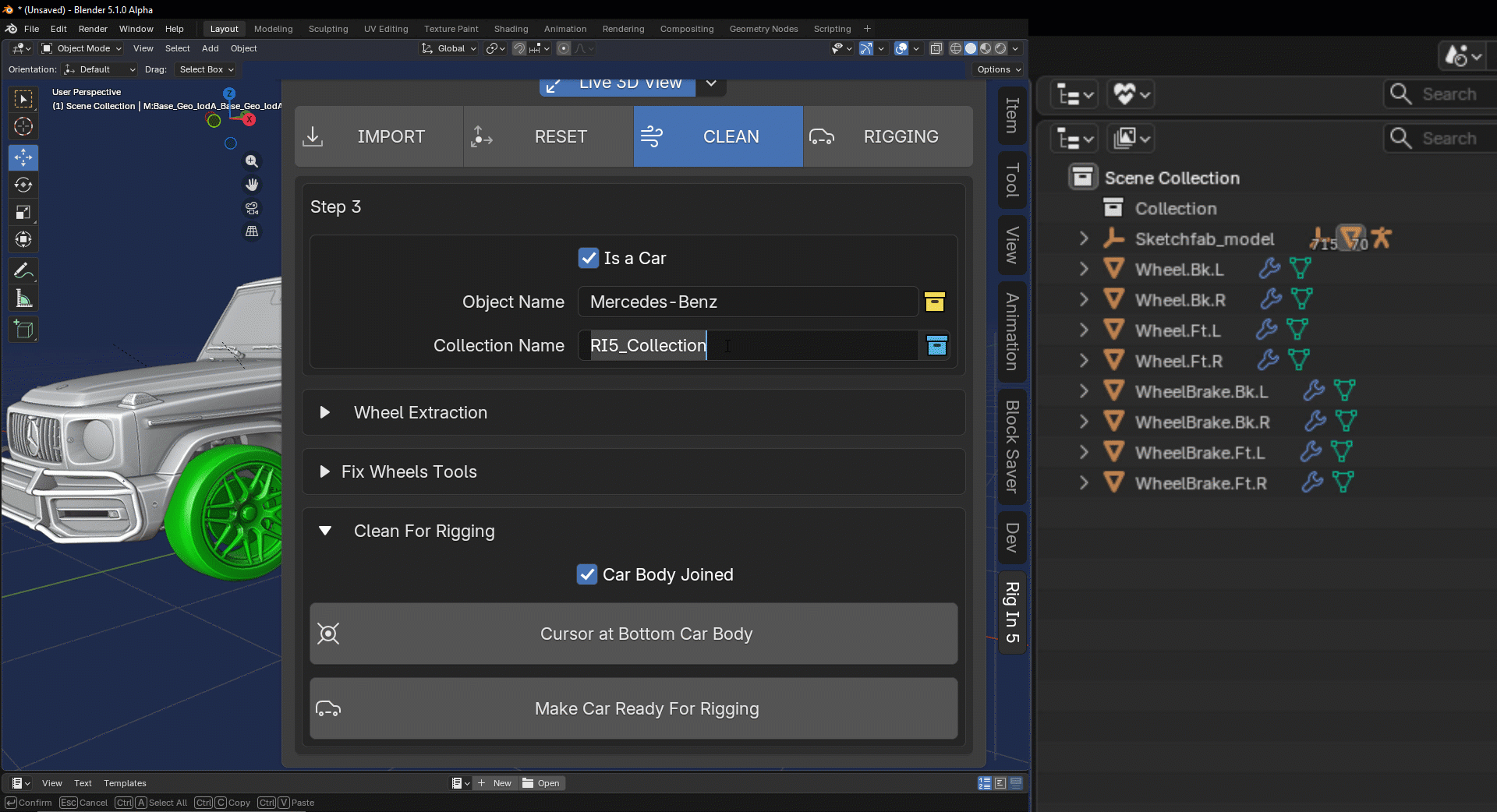Select the Move tool in the viewport toolbar
Screen dimensions: 1497x812
(x=23, y=157)
